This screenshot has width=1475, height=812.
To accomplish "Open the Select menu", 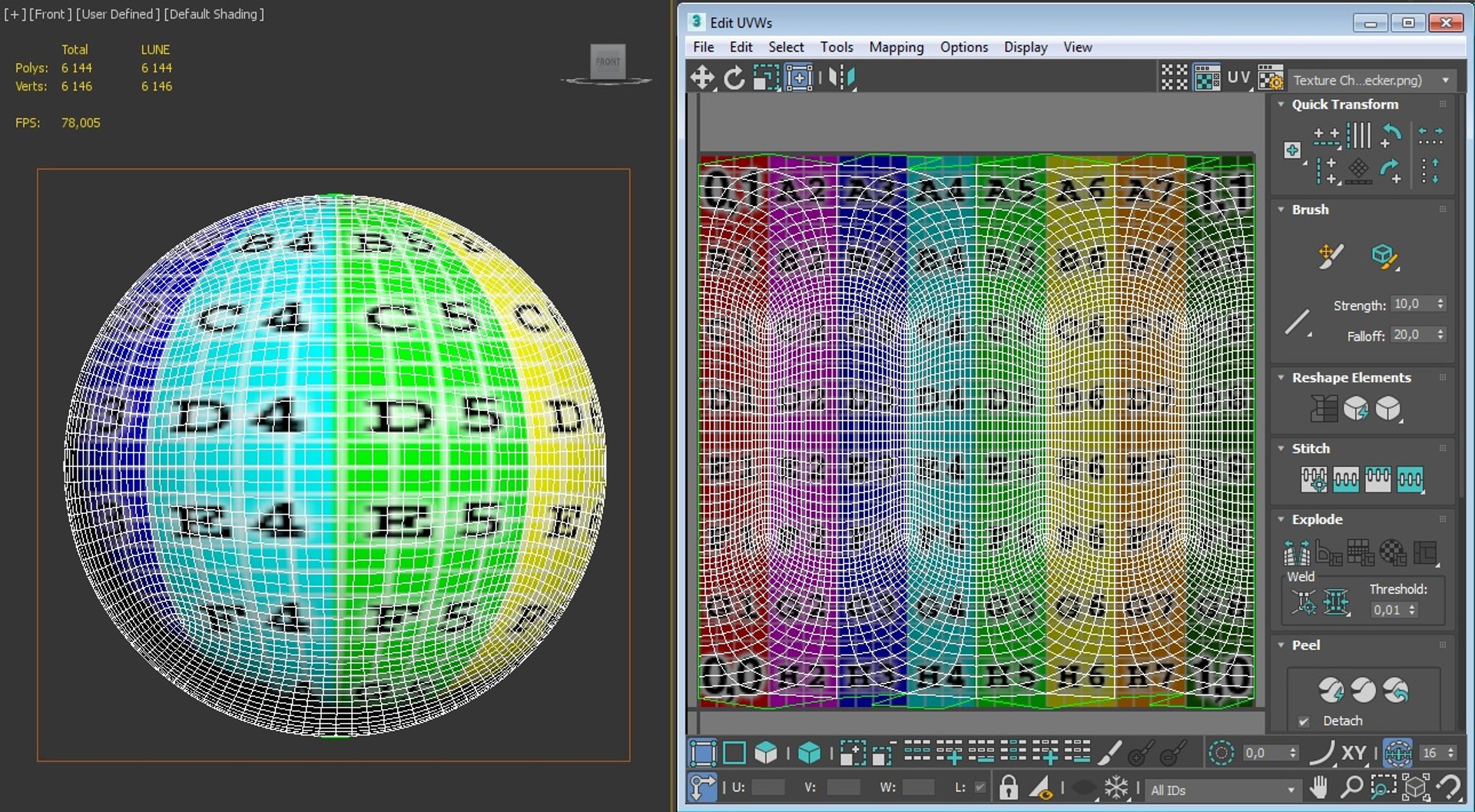I will point(786,47).
